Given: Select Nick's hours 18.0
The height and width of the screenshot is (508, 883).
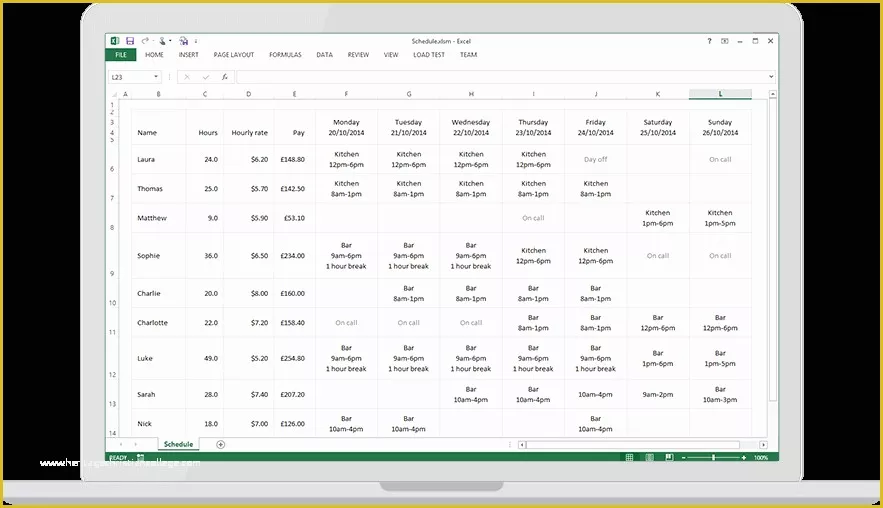Looking at the screenshot, I should click(x=204, y=424).
